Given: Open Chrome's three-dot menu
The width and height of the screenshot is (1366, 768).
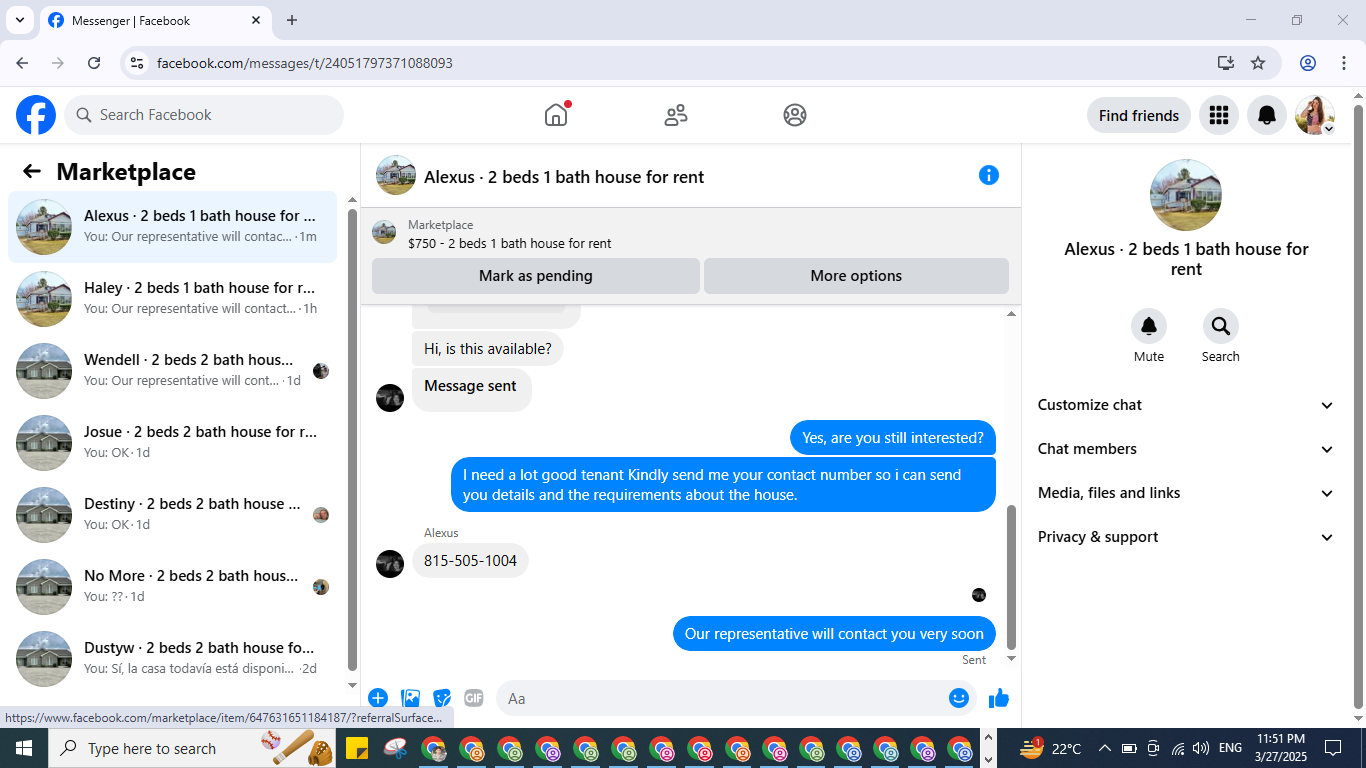Looking at the screenshot, I should point(1344,63).
